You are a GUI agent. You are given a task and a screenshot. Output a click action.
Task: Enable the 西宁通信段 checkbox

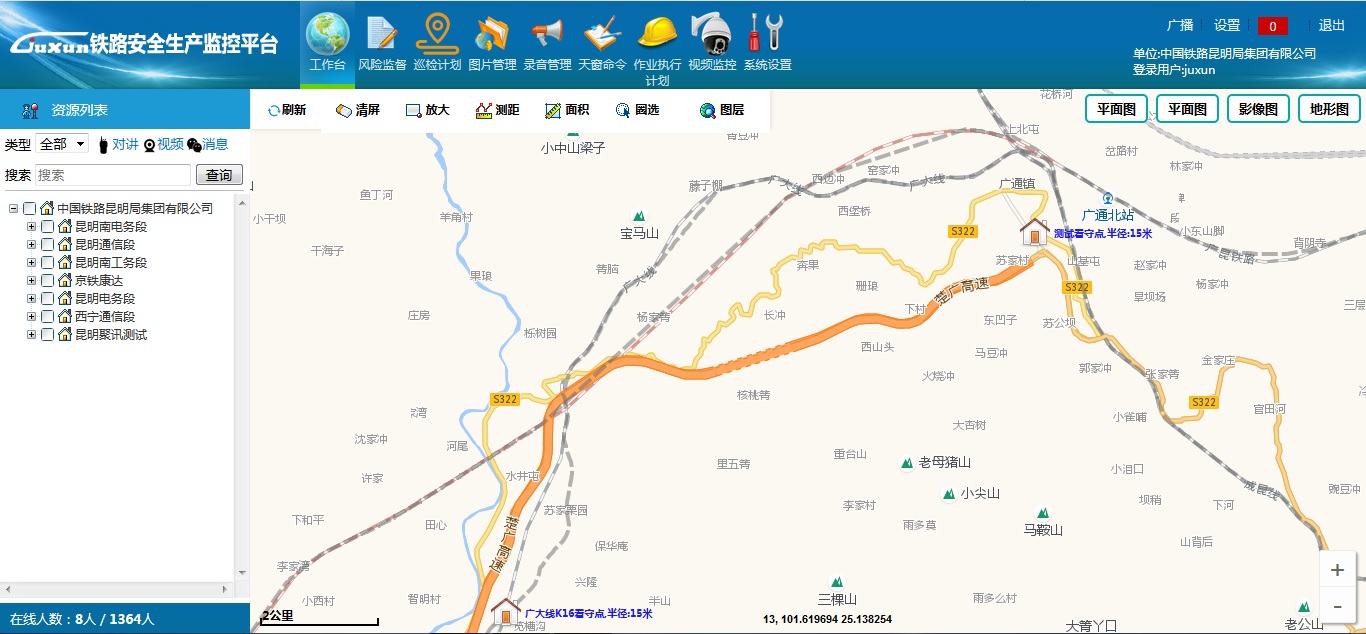point(48,317)
